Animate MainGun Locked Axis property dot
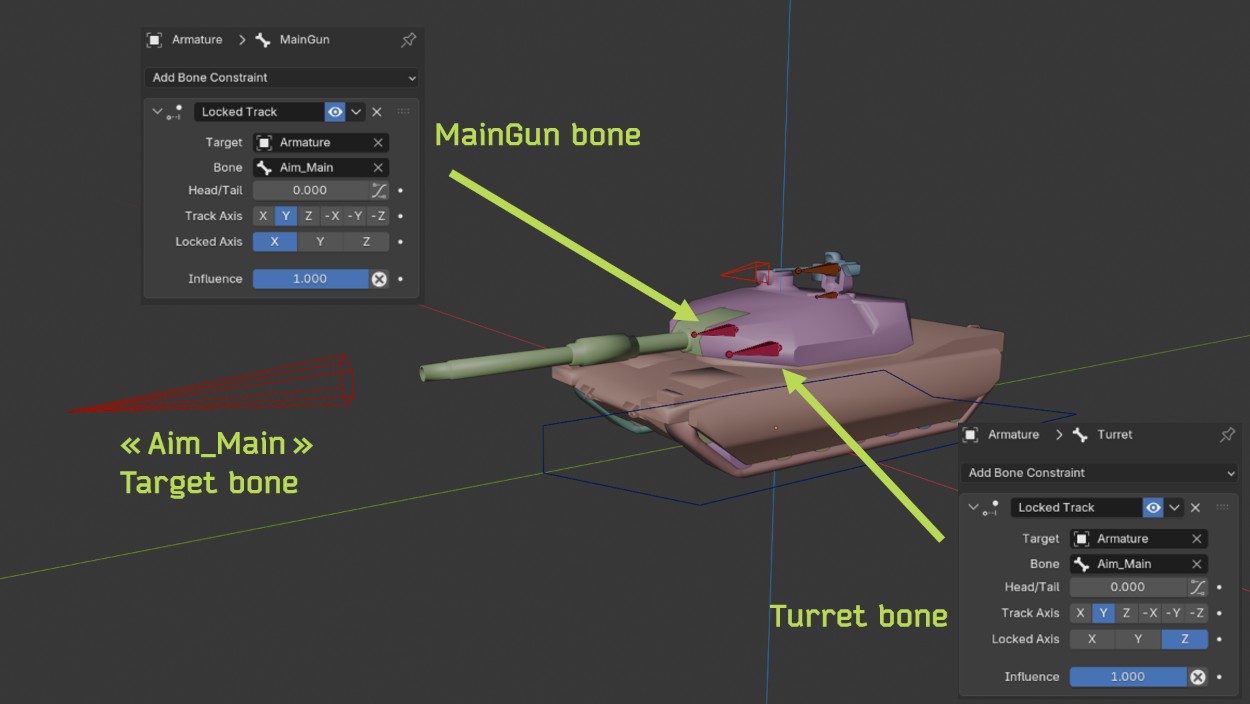 (x=401, y=242)
